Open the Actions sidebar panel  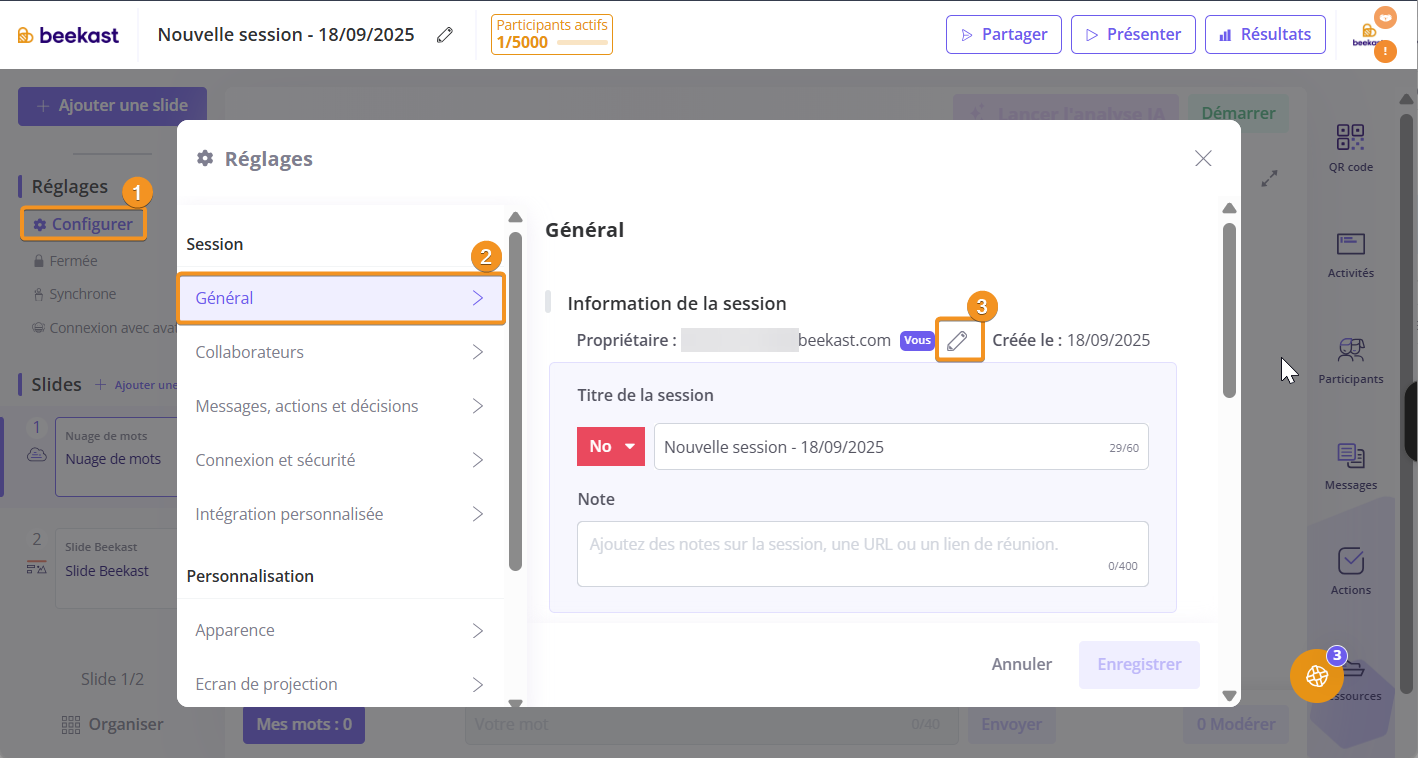[x=1350, y=571]
